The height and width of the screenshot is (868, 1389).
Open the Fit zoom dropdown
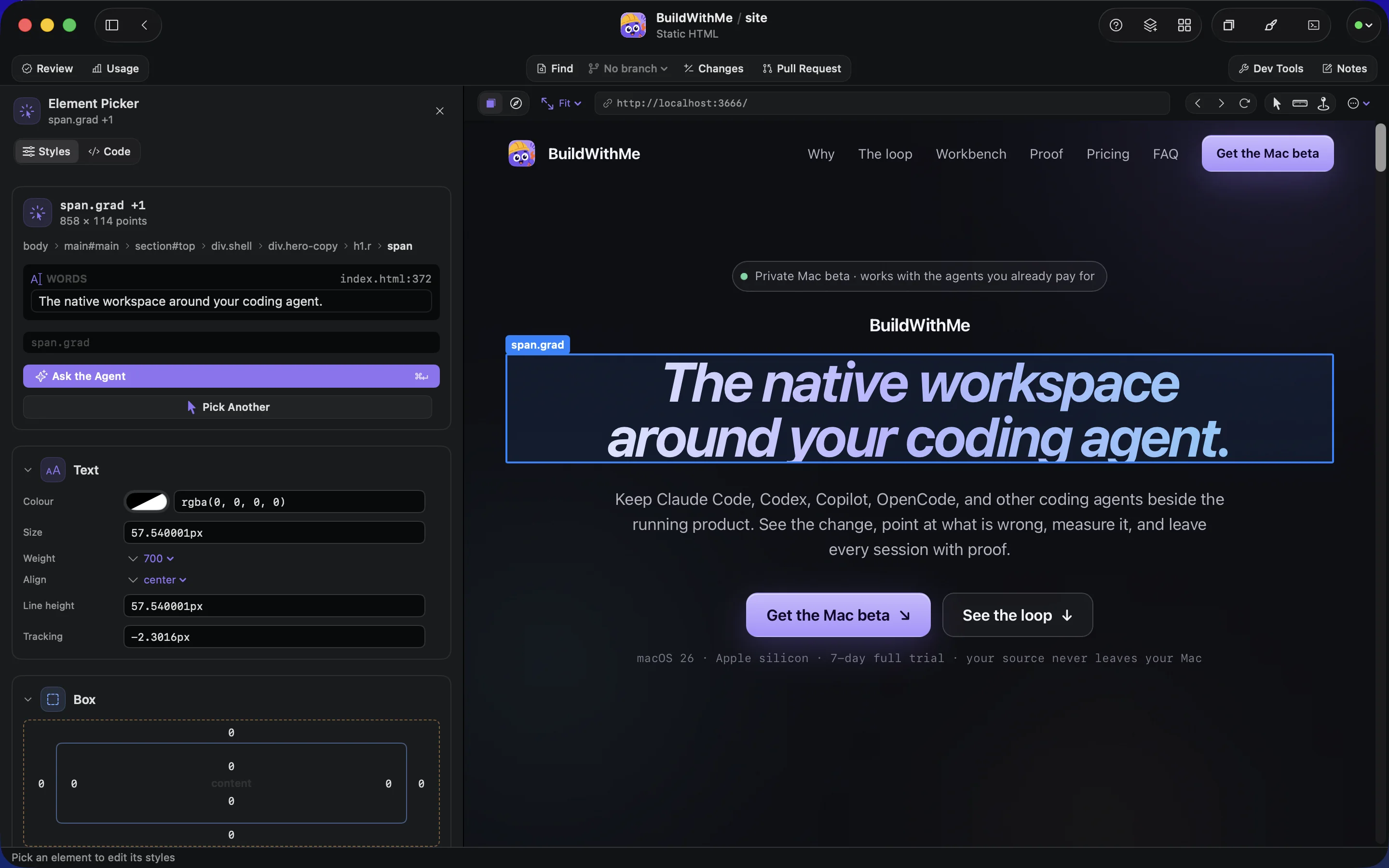coord(562,103)
